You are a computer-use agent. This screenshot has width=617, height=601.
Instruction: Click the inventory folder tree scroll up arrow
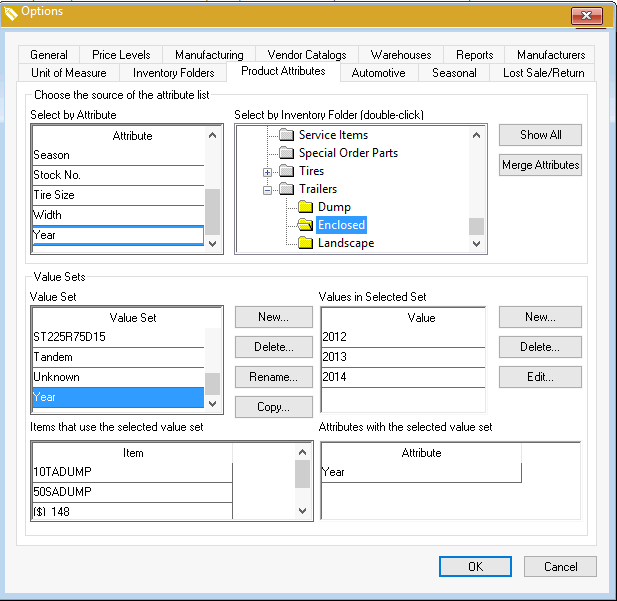pyautogui.click(x=477, y=135)
